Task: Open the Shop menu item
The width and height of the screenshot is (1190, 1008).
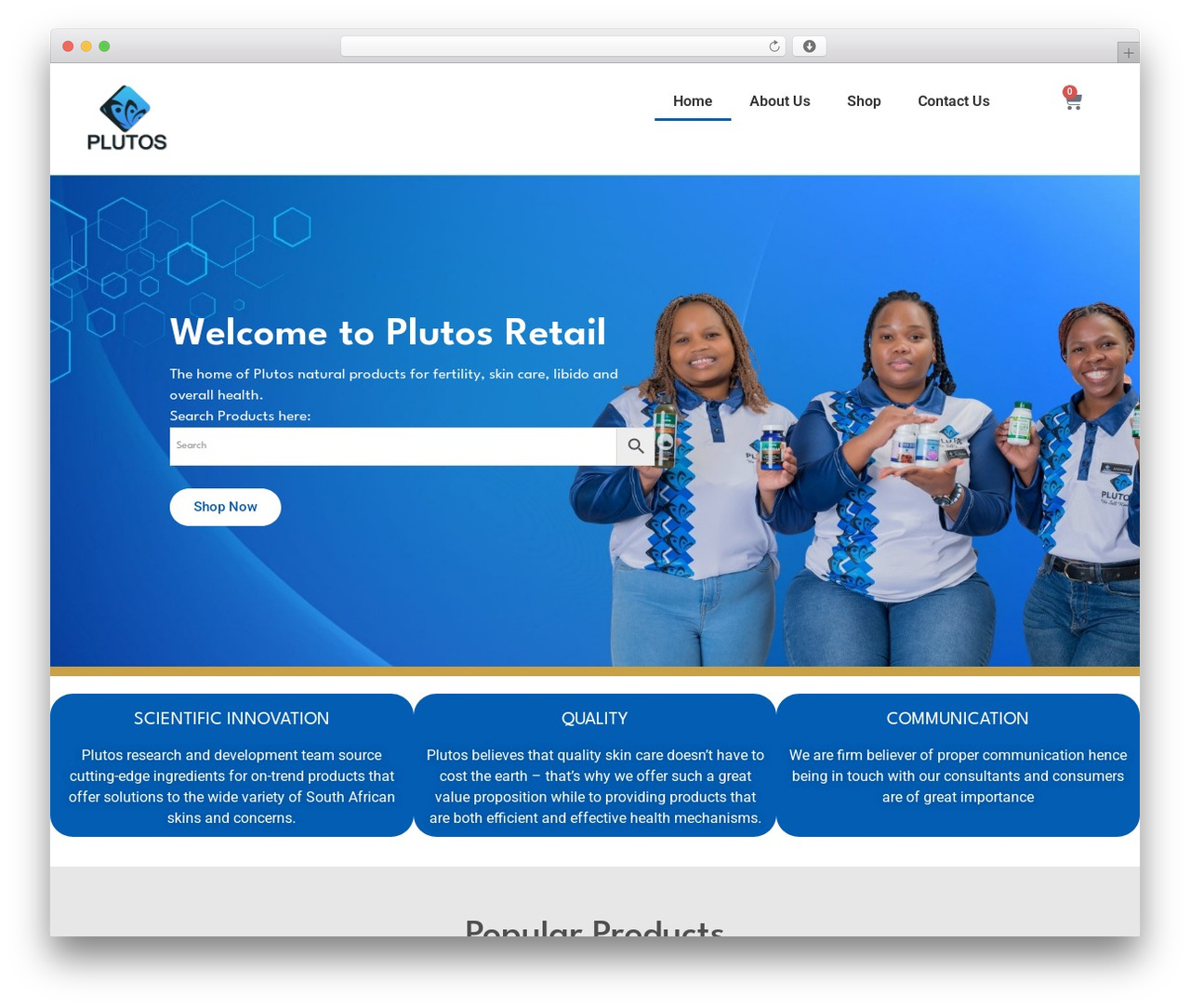Action: [864, 101]
